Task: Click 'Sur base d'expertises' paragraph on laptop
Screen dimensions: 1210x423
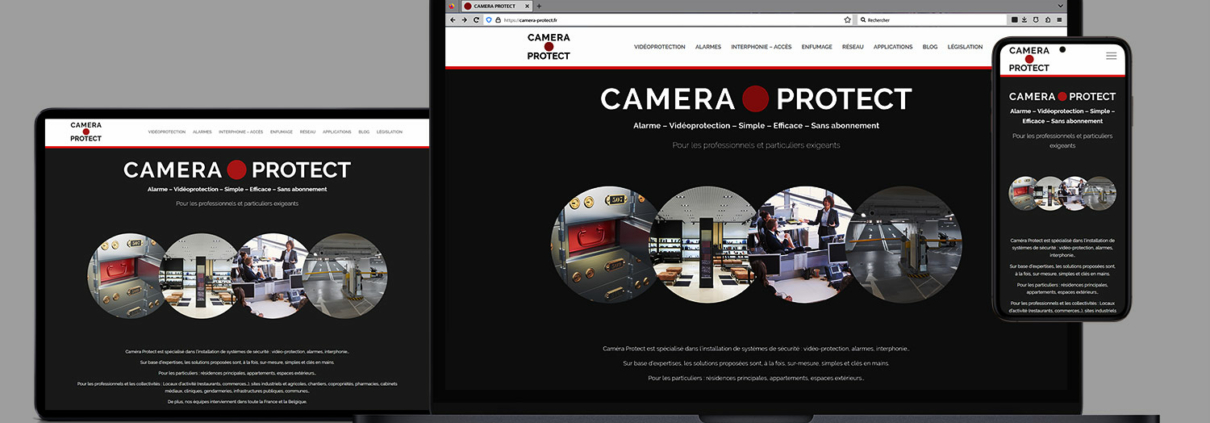Action: (x=756, y=363)
